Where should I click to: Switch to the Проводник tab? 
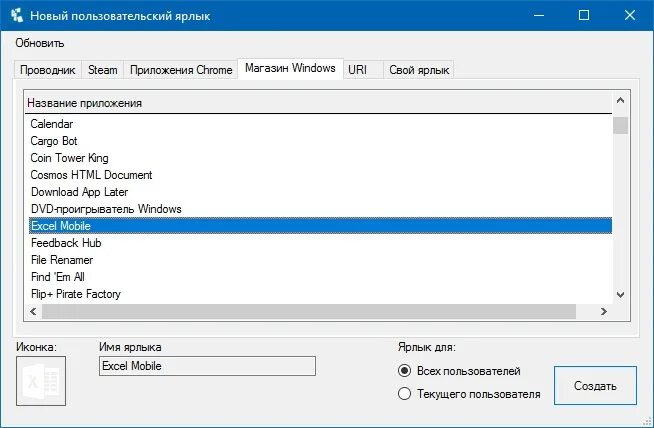[48, 70]
